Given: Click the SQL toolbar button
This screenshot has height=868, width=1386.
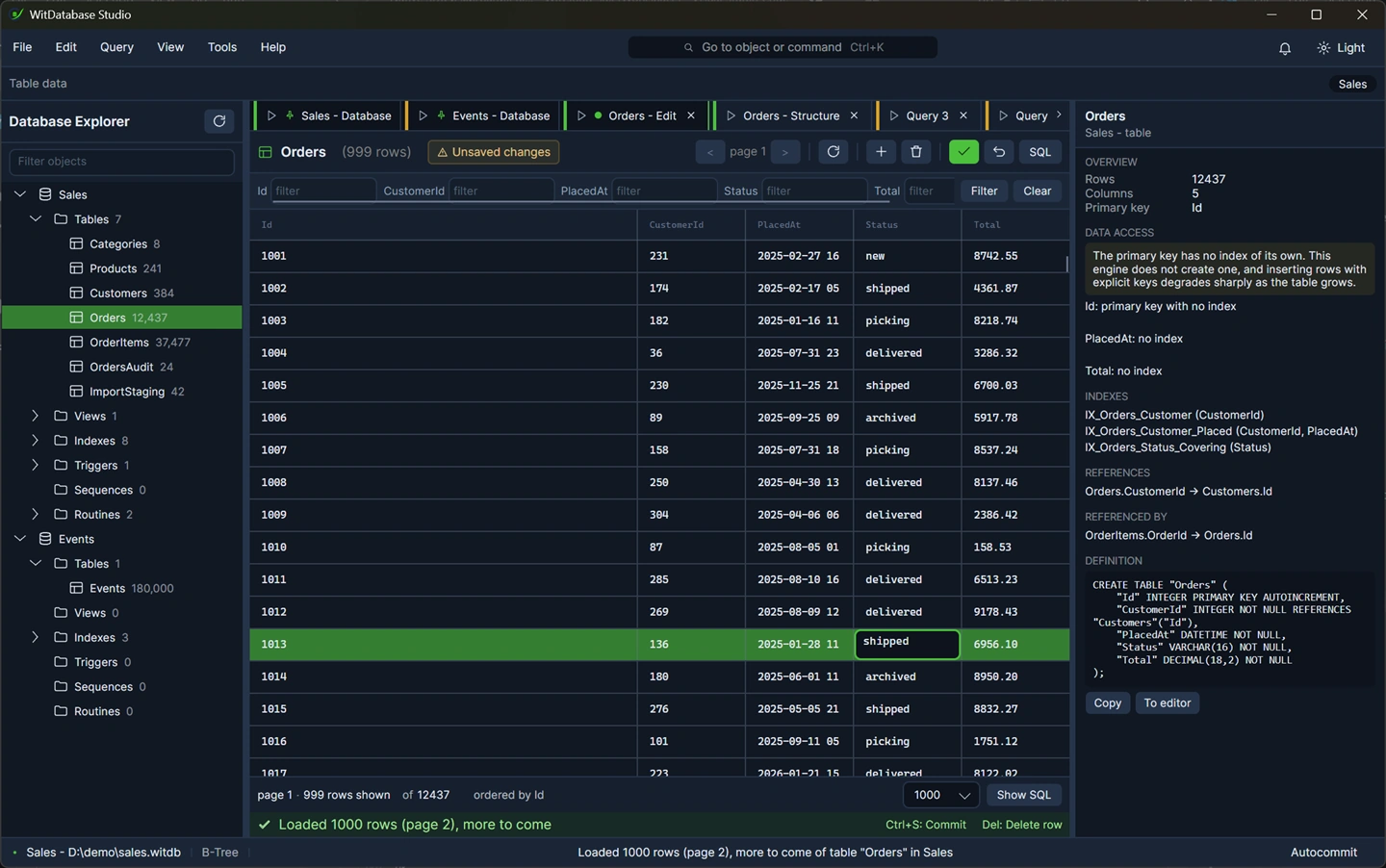Looking at the screenshot, I should 1039,152.
